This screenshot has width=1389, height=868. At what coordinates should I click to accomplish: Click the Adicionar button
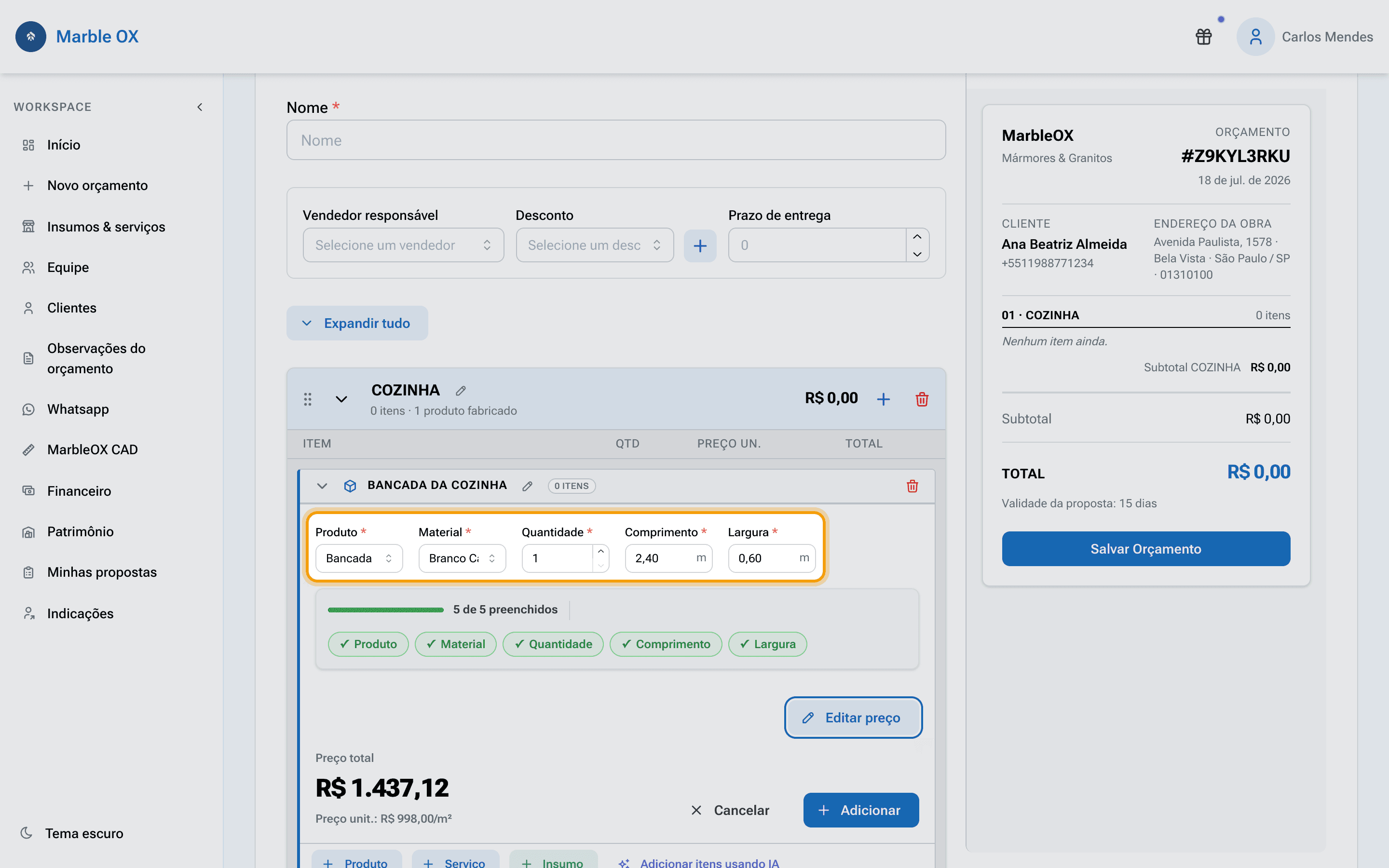click(x=861, y=810)
